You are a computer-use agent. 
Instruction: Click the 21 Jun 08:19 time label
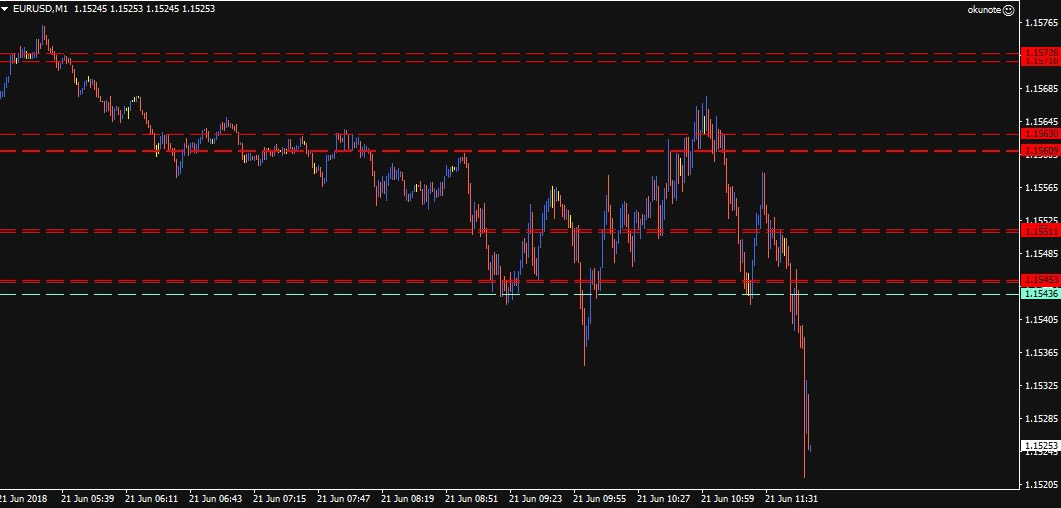(x=409, y=499)
